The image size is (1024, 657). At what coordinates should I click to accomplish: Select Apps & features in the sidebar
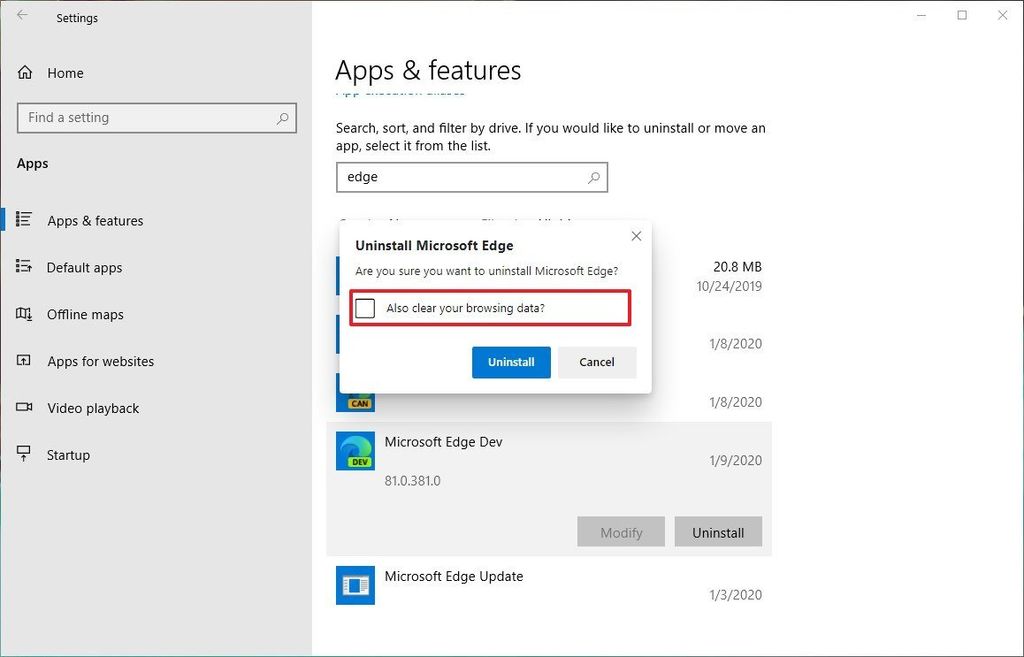click(97, 220)
